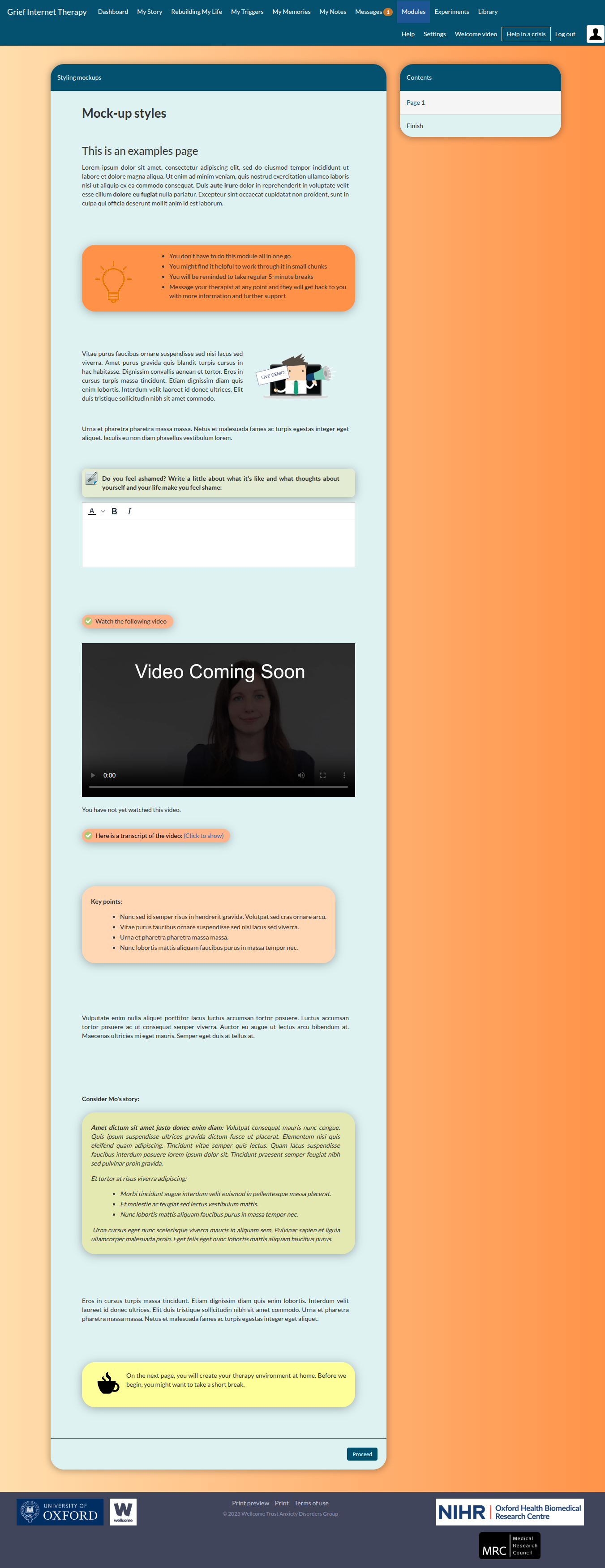The height and width of the screenshot is (1568, 605).
Task: Click the Proceed button
Action: coord(362,1453)
